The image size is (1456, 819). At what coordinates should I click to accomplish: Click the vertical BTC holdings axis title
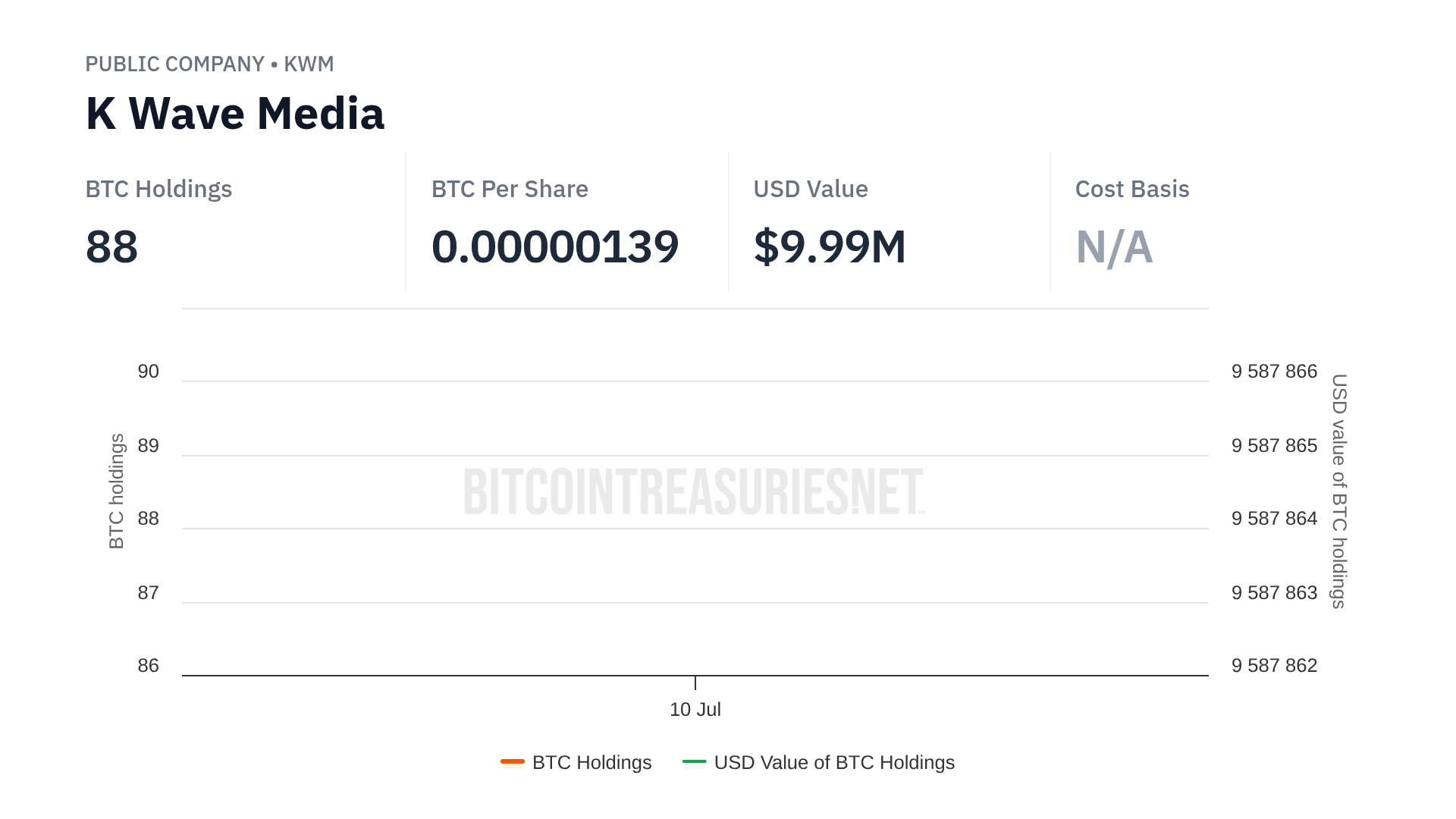116,491
